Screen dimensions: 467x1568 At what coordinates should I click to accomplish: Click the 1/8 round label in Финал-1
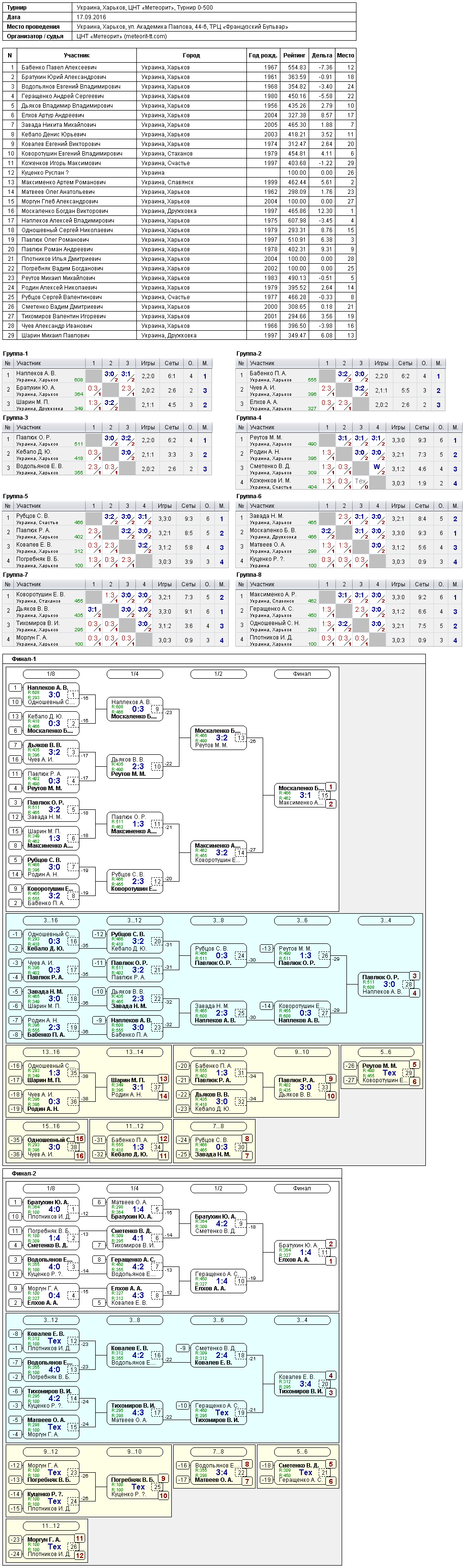(x=51, y=674)
